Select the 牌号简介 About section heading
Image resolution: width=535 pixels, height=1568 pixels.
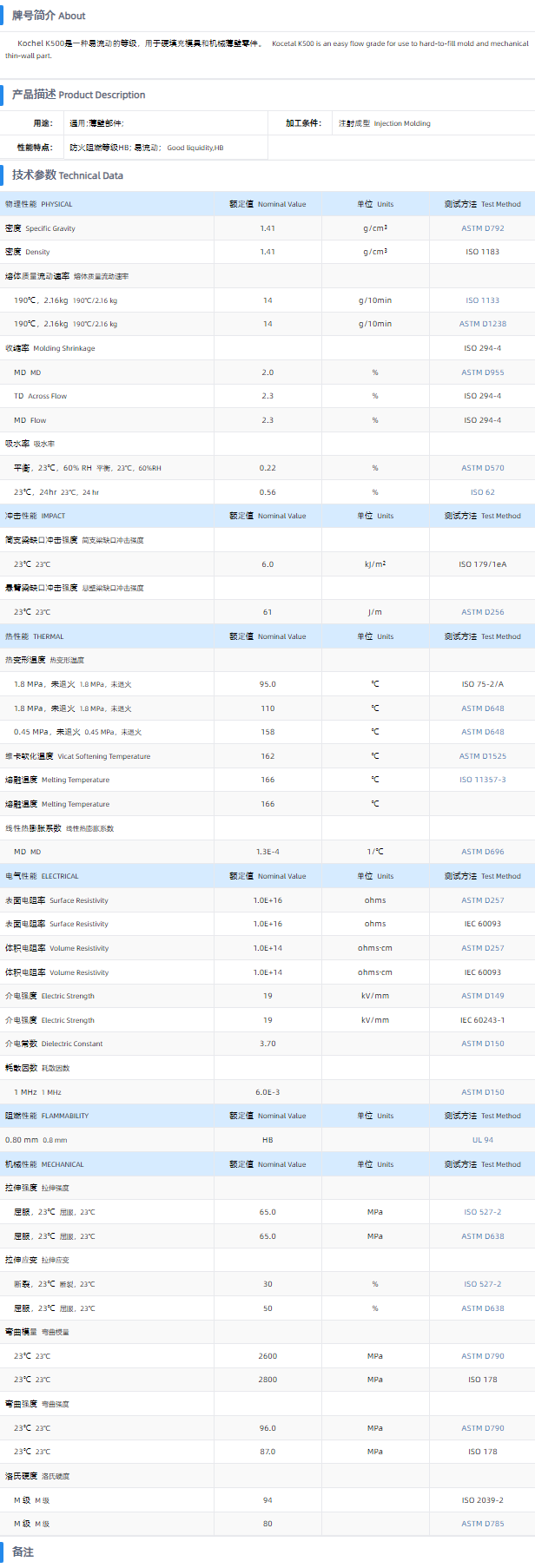click(49, 16)
